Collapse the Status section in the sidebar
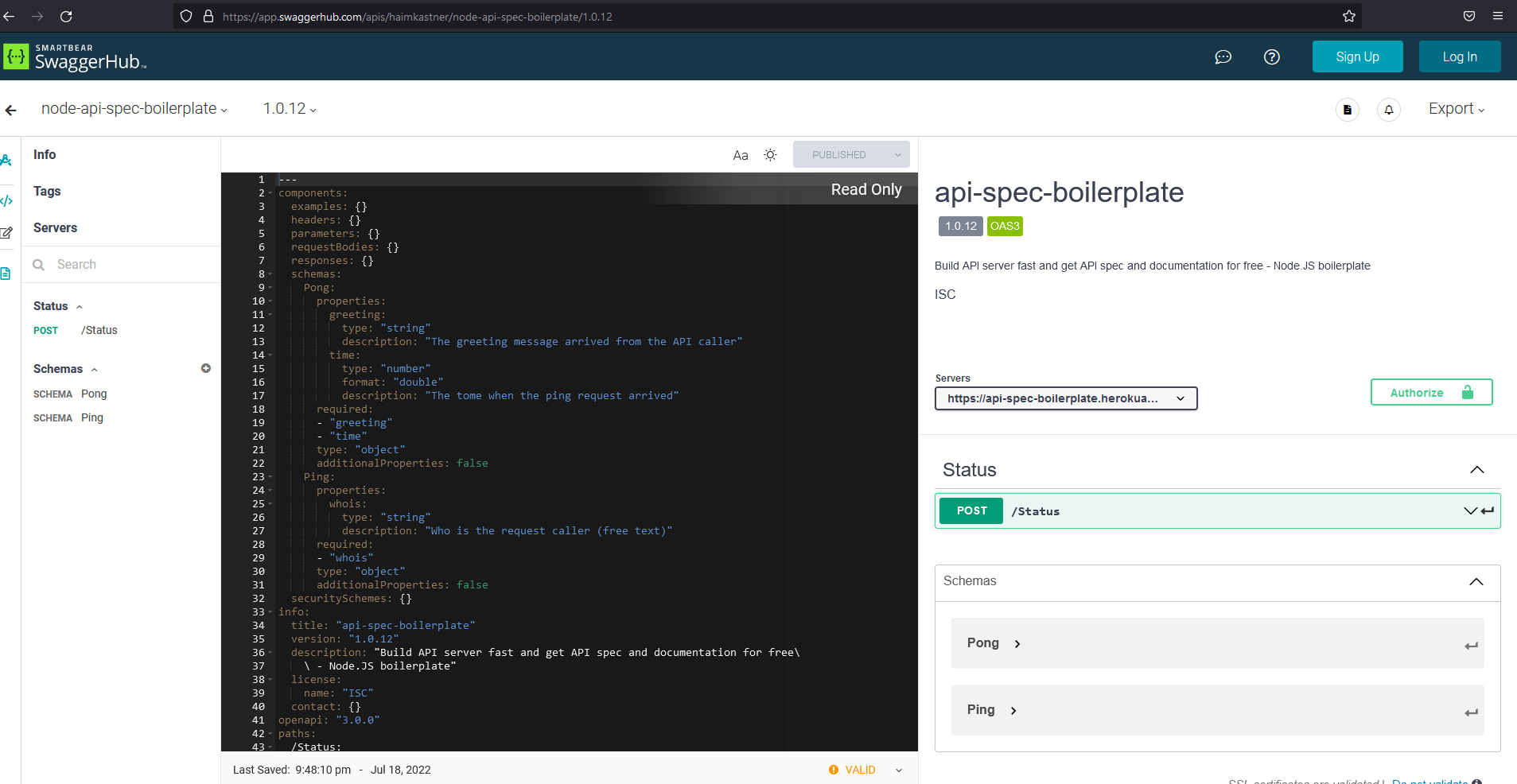The height and width of the screenshot is (784, 1517). click(x=80, y=305)
